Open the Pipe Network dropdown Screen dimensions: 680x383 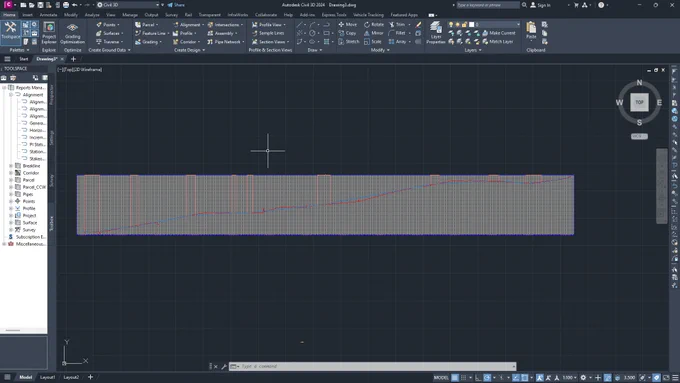[x=226, y=42]
